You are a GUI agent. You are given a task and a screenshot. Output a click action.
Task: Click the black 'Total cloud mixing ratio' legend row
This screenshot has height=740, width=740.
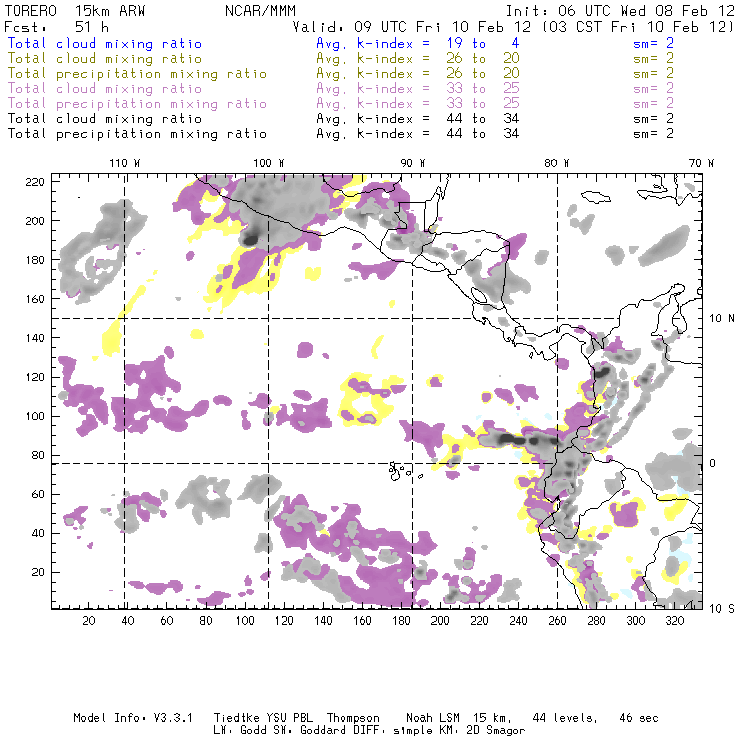105,119
